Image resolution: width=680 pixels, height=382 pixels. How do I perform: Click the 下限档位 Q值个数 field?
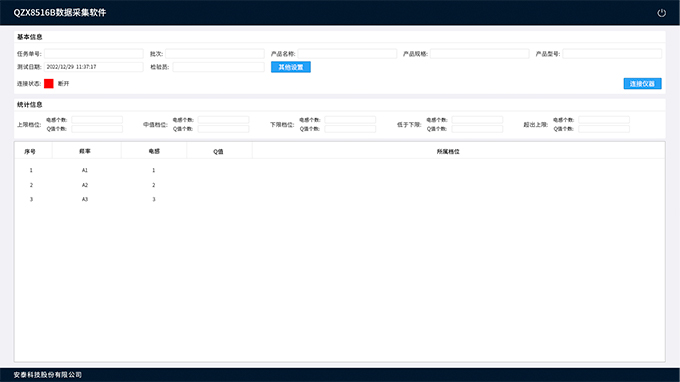(350, 129)
